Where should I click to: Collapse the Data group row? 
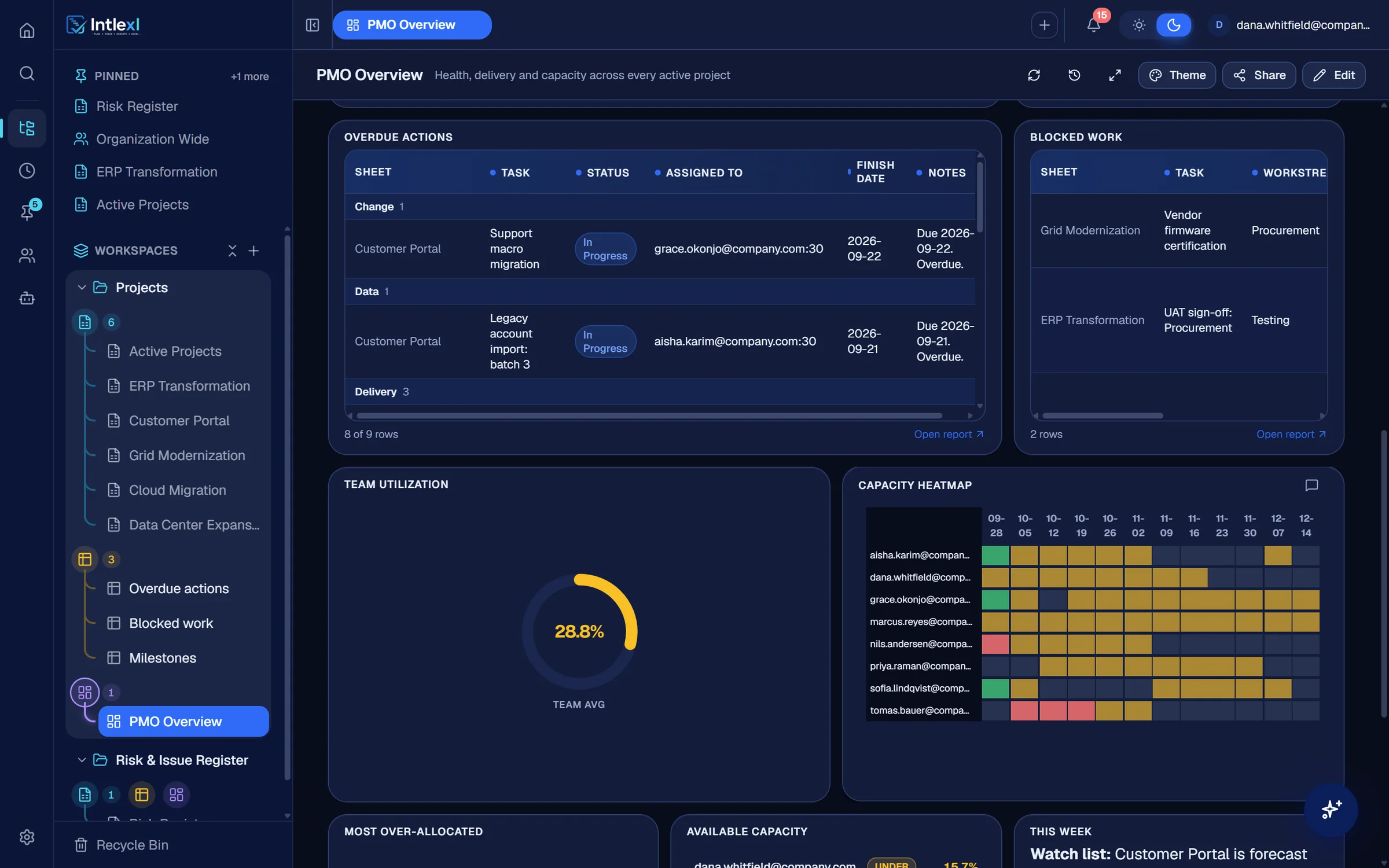pyautogui.click(x=660, y=292)
